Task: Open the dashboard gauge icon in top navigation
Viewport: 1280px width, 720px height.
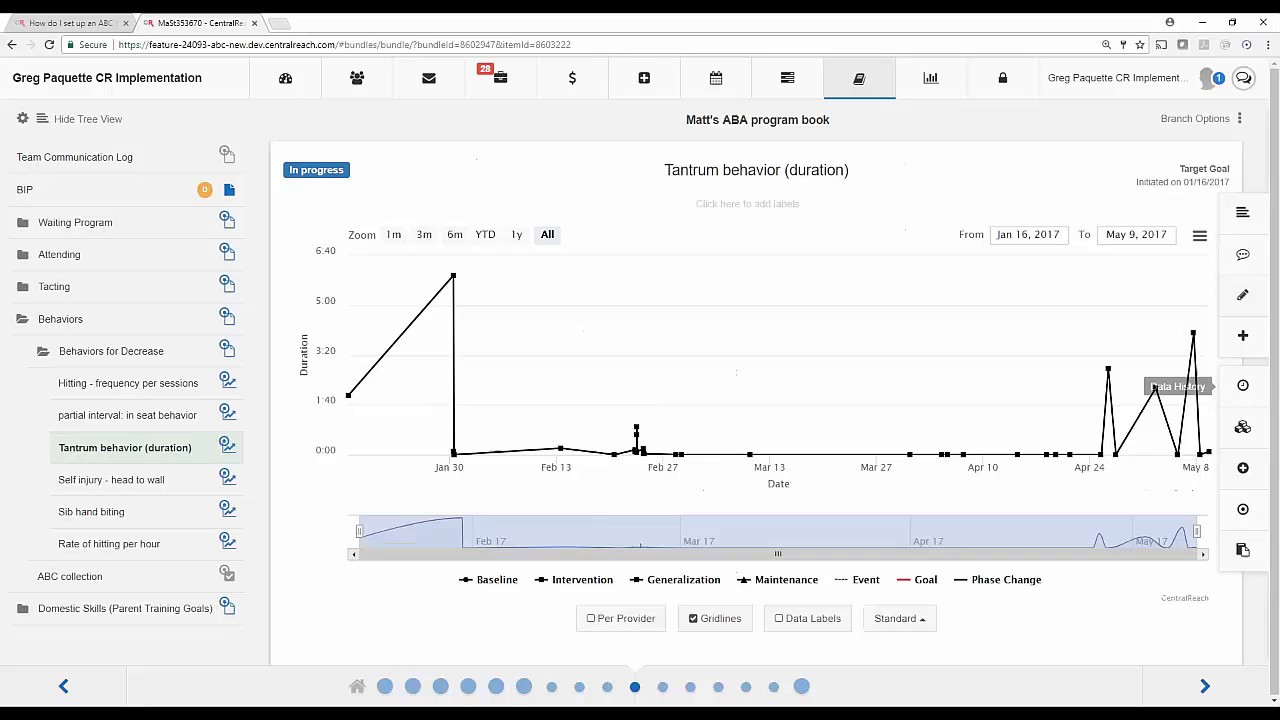Action: pyautogui.click(x=285, y=78)
